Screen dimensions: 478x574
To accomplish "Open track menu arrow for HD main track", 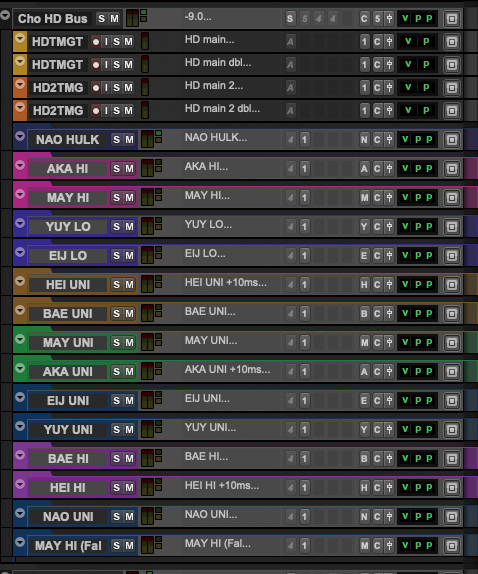I will (x=20, y=38).
